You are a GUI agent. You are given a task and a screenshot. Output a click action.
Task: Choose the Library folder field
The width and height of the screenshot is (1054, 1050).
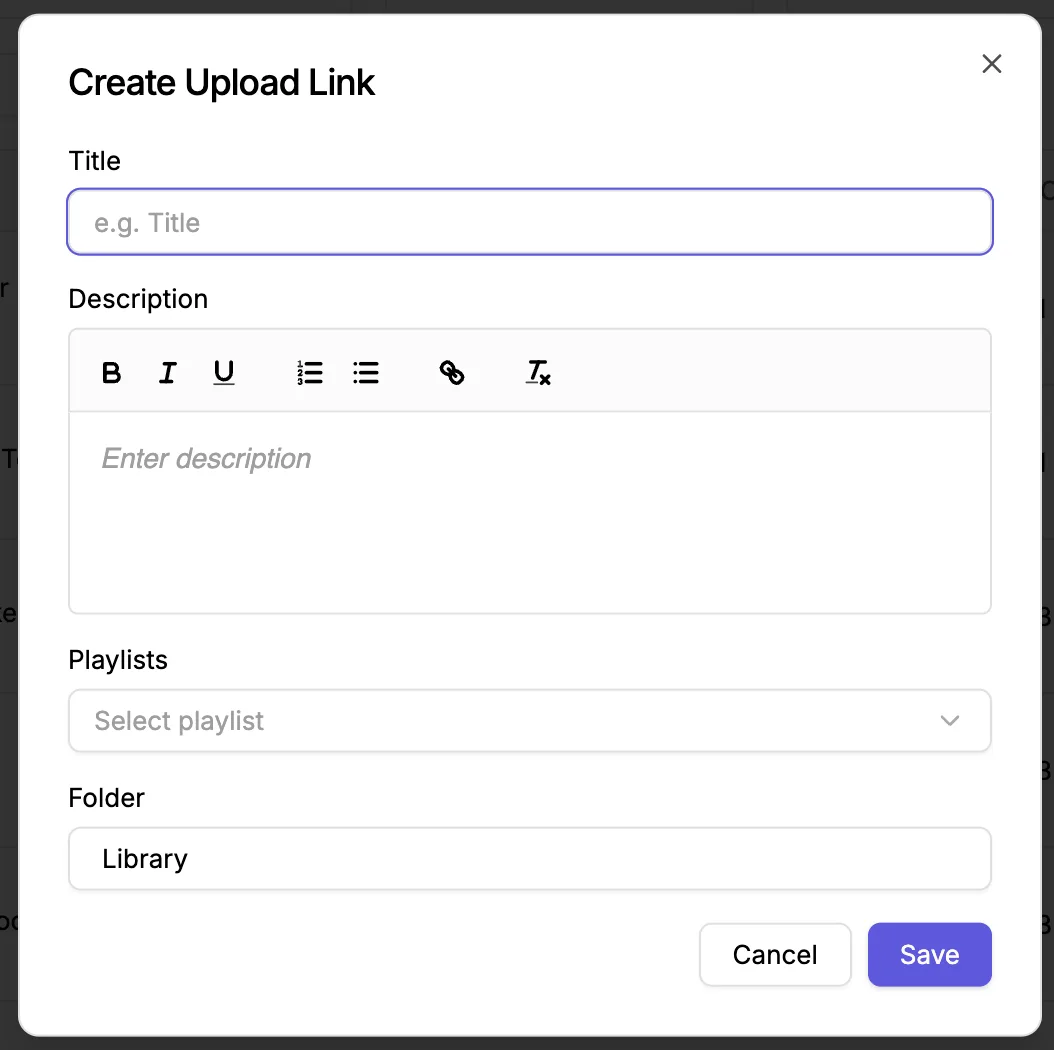530,858
